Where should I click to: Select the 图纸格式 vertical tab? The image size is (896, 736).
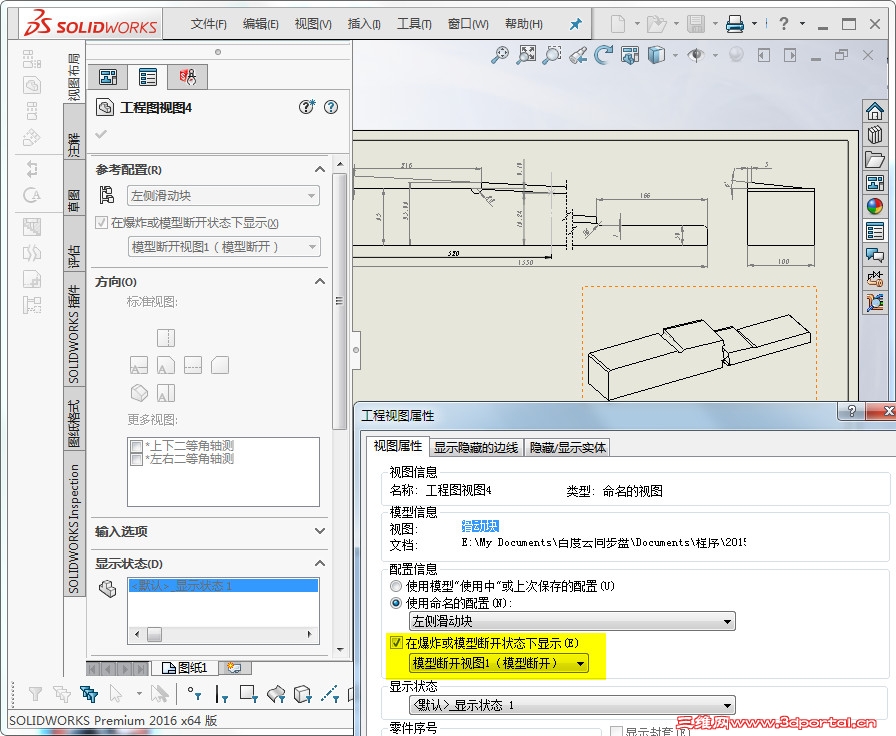74,423
